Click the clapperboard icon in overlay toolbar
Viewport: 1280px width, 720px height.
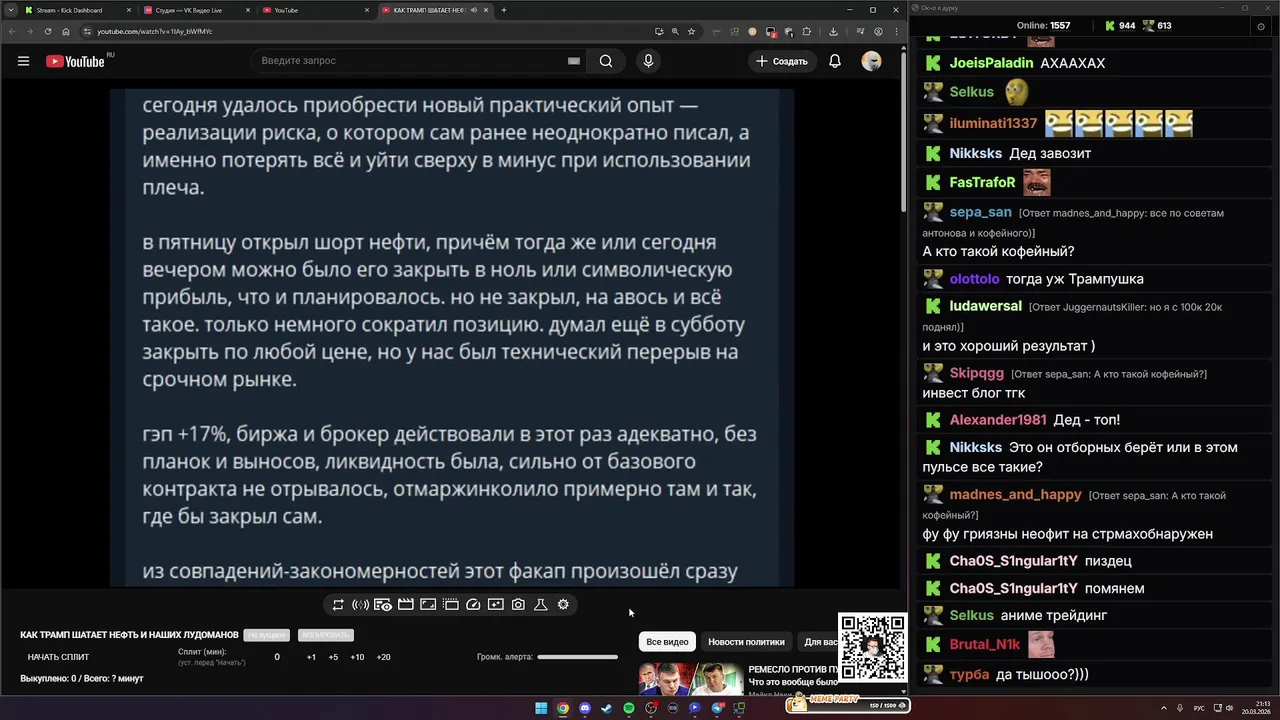406,605
